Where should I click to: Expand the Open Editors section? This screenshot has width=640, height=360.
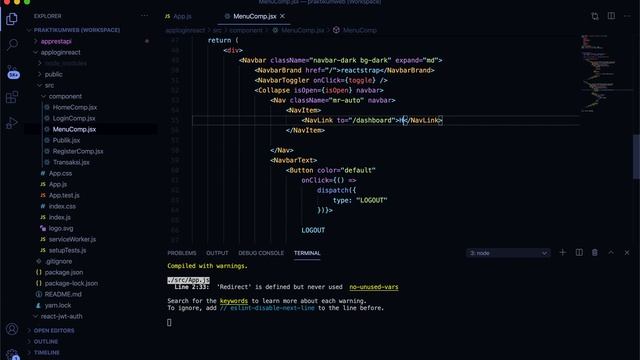[x=54, y=331]
